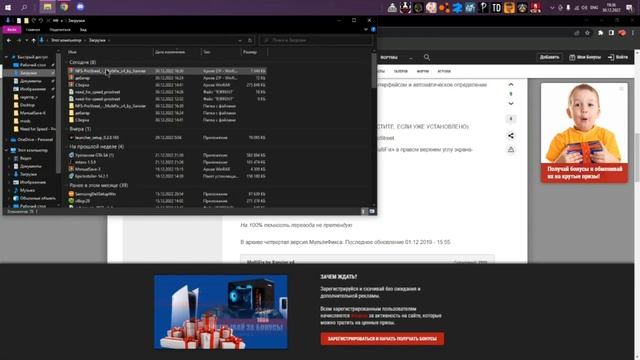Open mods folder in sidebar
The height and width of the screenshot is (360, 640).
[x=25, y=121]
